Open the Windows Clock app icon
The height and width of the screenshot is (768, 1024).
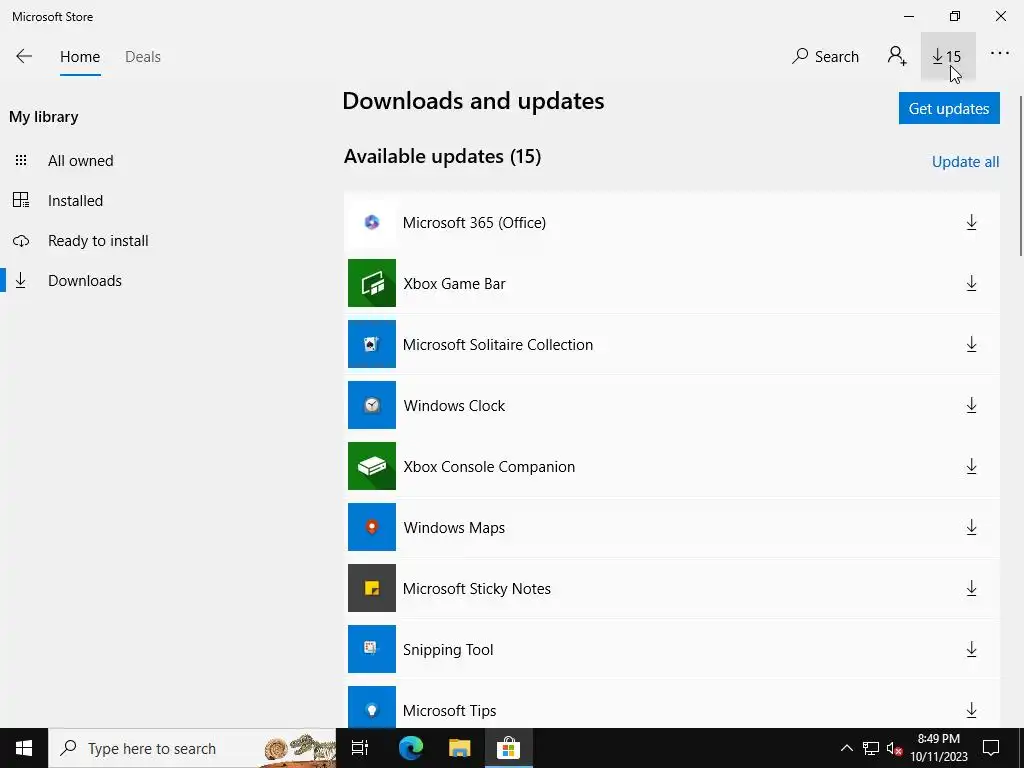372,406
